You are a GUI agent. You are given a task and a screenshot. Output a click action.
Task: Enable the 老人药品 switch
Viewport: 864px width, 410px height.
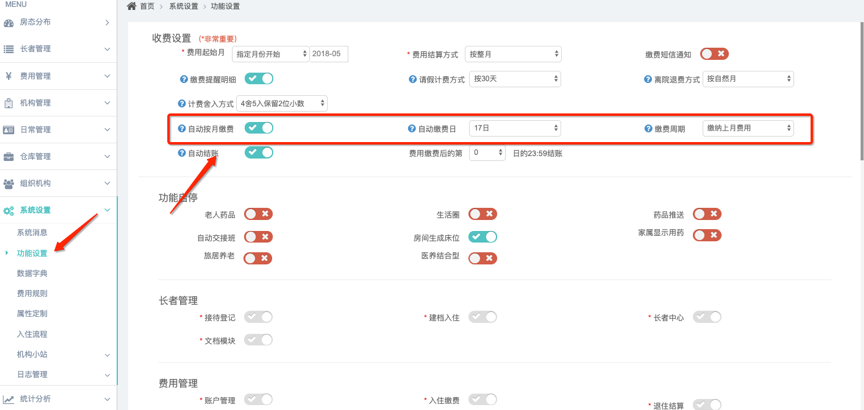click(x=258, y=214)
